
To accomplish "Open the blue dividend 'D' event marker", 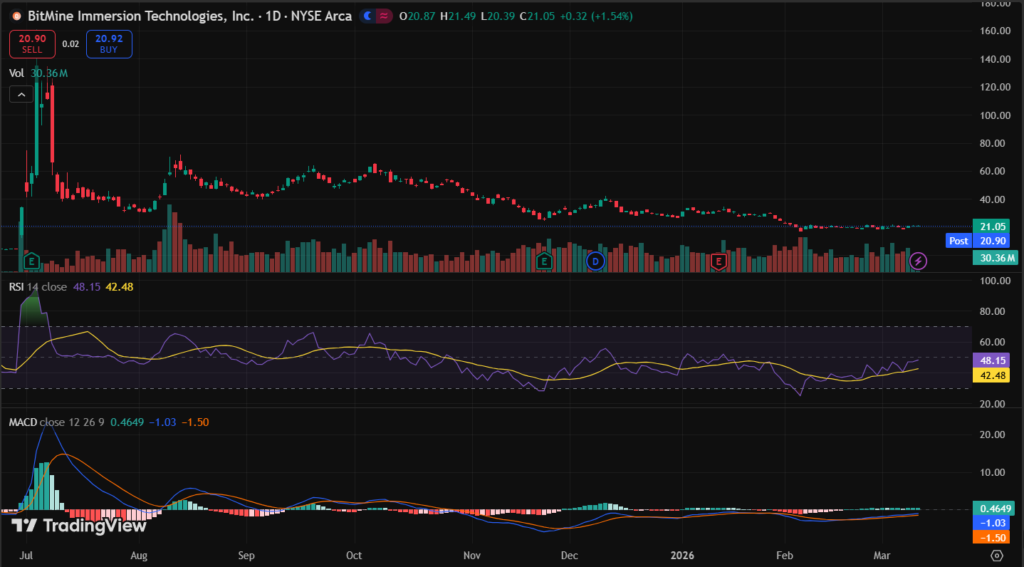I will click(596, 261).
